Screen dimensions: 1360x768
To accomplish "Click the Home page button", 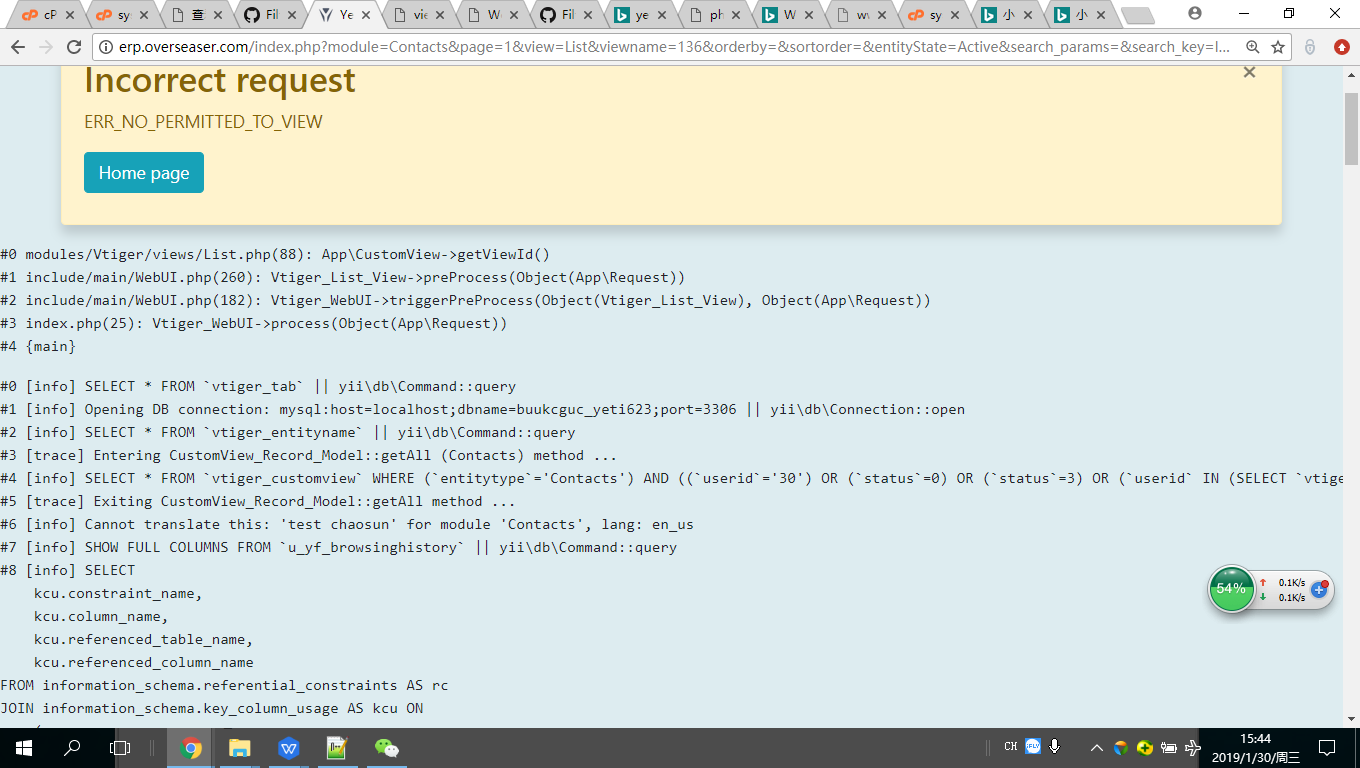I will [144, 172].
